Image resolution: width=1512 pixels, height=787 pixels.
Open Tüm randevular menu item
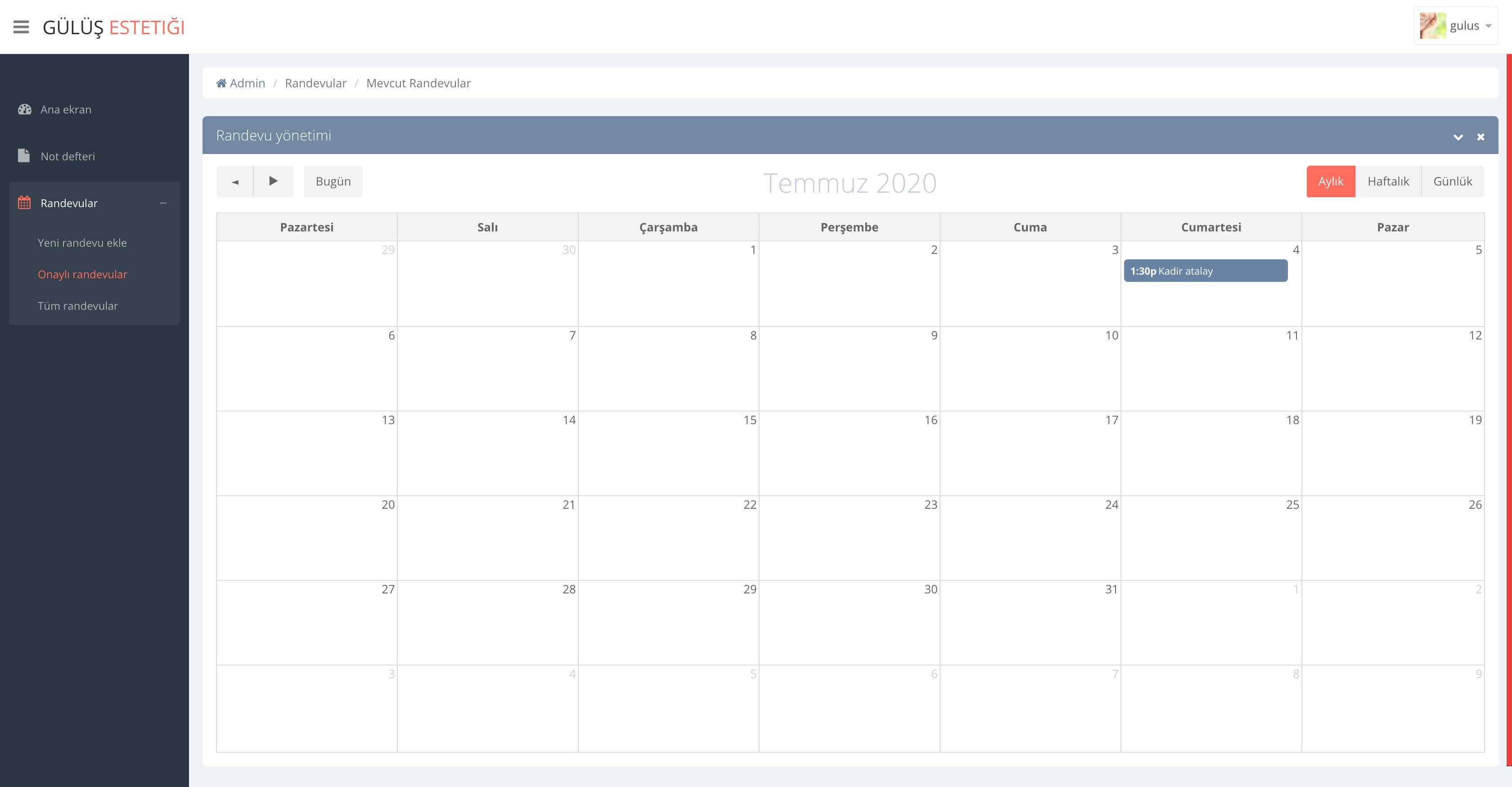coord(77,306)
